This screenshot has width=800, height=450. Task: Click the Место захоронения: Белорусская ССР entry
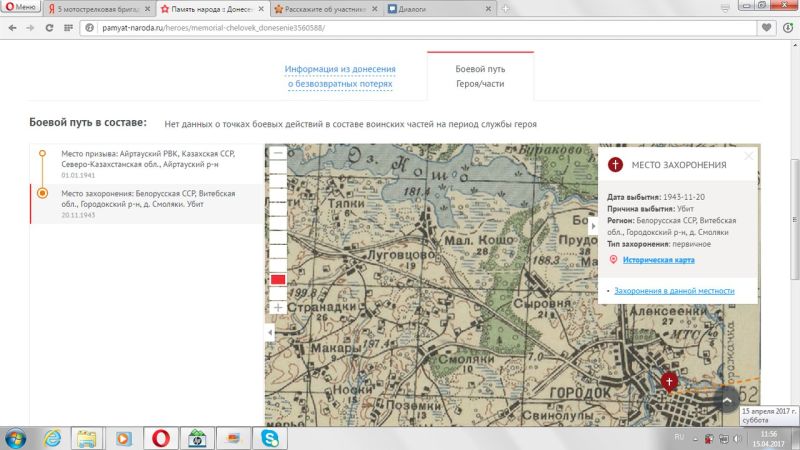pyautogui.click(x=148, y=204)
